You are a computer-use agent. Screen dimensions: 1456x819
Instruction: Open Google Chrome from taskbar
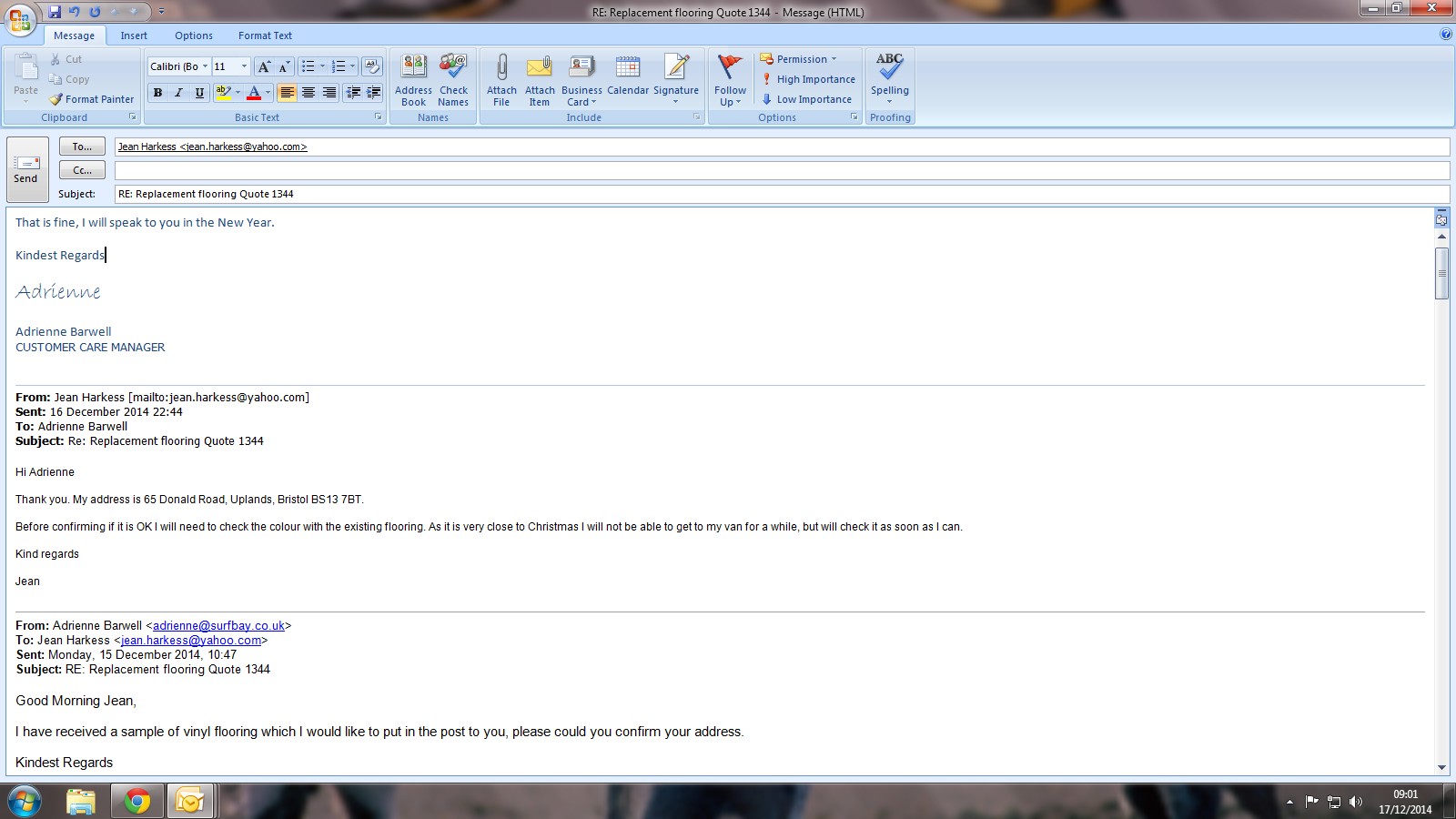click(x=137, y=802)
